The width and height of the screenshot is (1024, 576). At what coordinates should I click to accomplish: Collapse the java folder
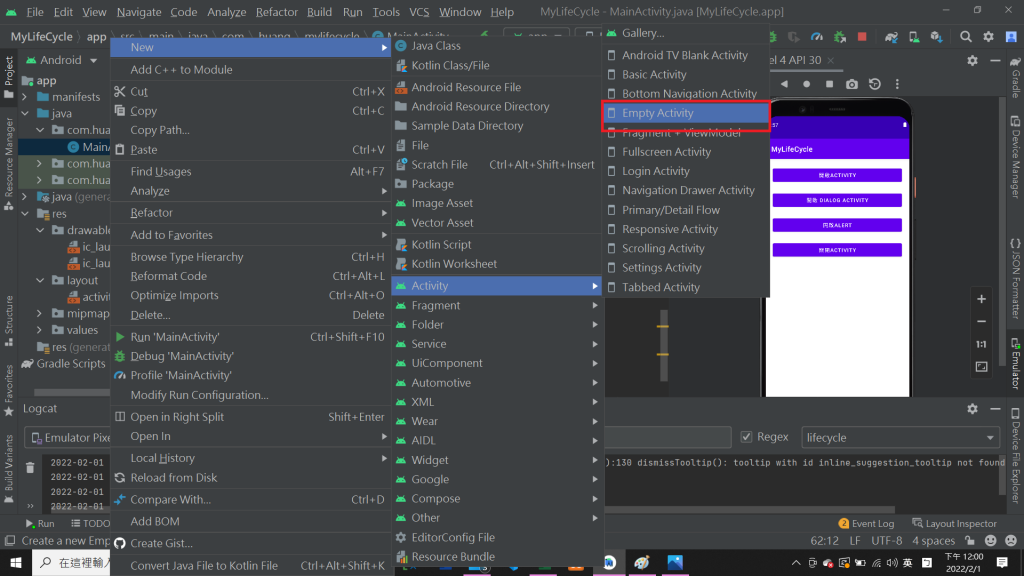(25, 114)
